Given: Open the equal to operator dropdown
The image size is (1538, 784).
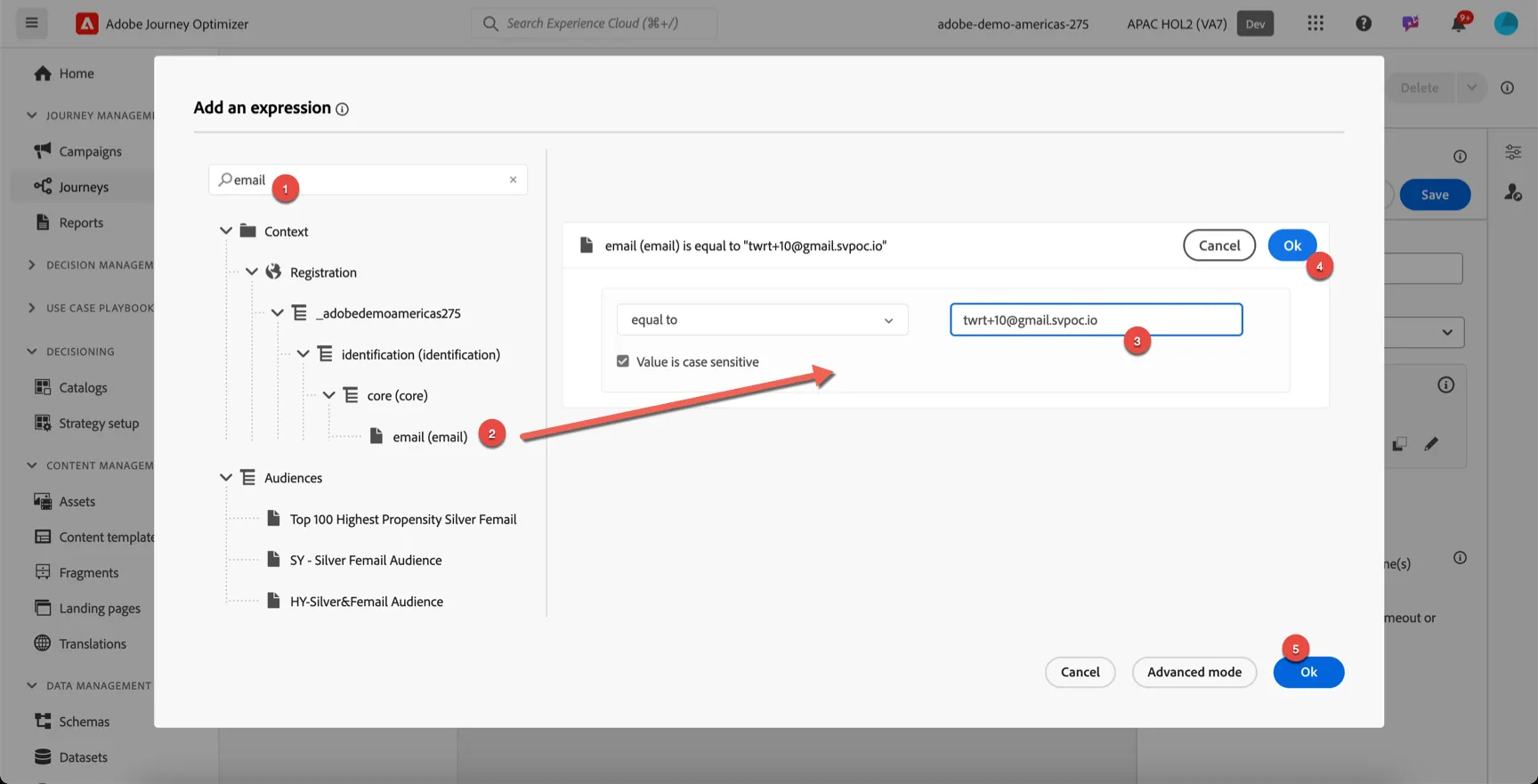Looking at the screenshot, I should [x=762, y=319].
